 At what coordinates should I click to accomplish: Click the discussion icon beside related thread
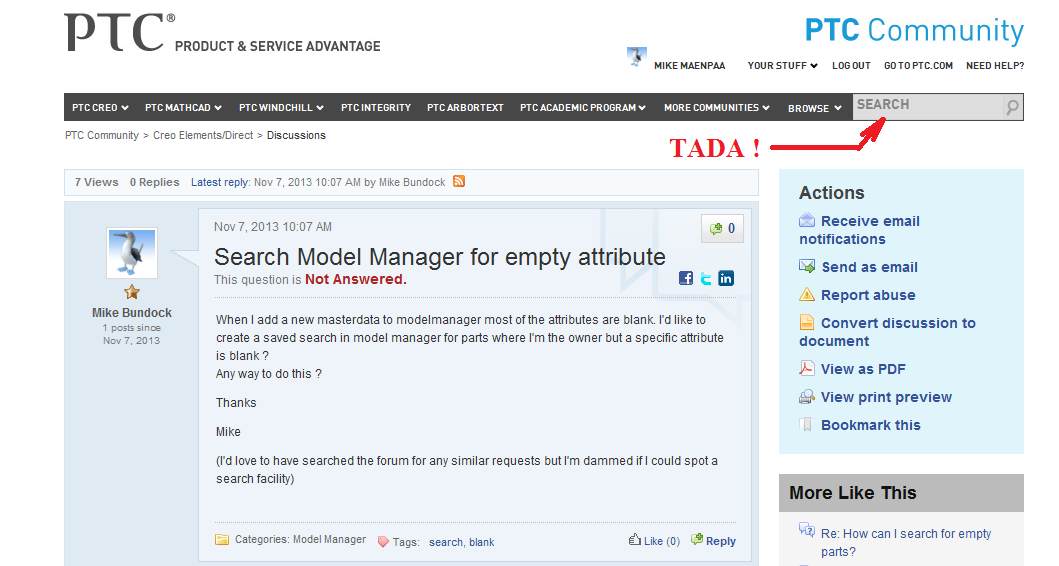(806, 530)
